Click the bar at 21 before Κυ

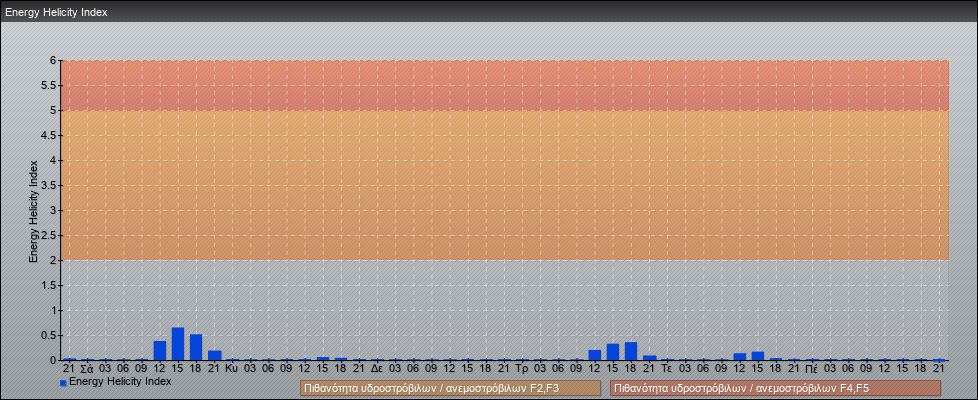coord(214,355)
